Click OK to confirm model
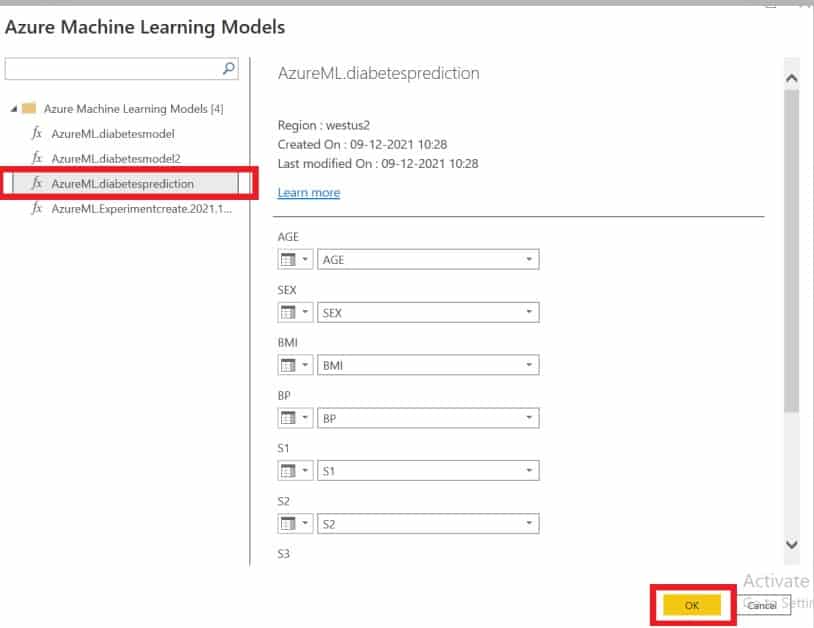814x628 pixels. point(692,605)
